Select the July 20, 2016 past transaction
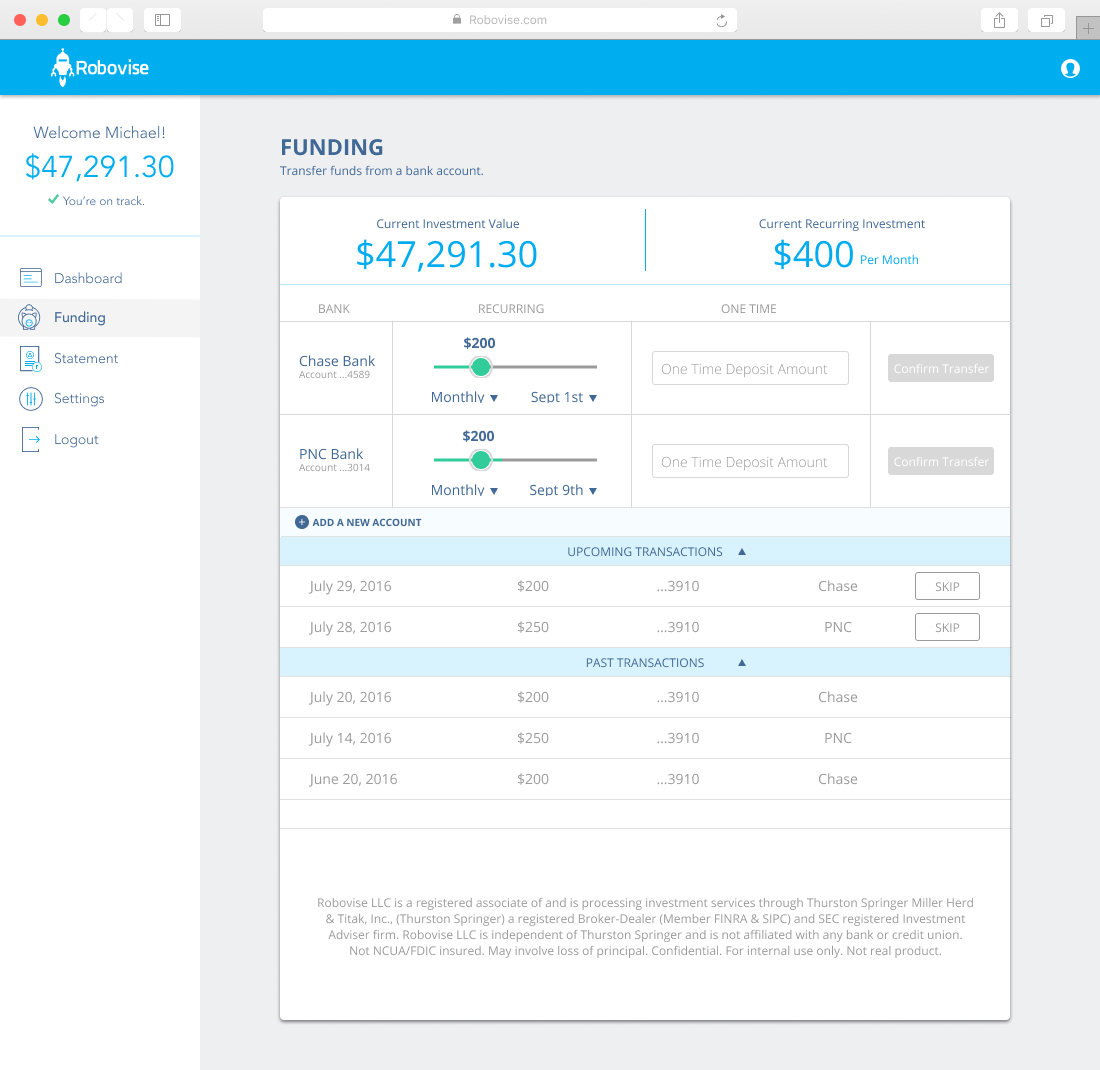 click(x=645, y=697)
